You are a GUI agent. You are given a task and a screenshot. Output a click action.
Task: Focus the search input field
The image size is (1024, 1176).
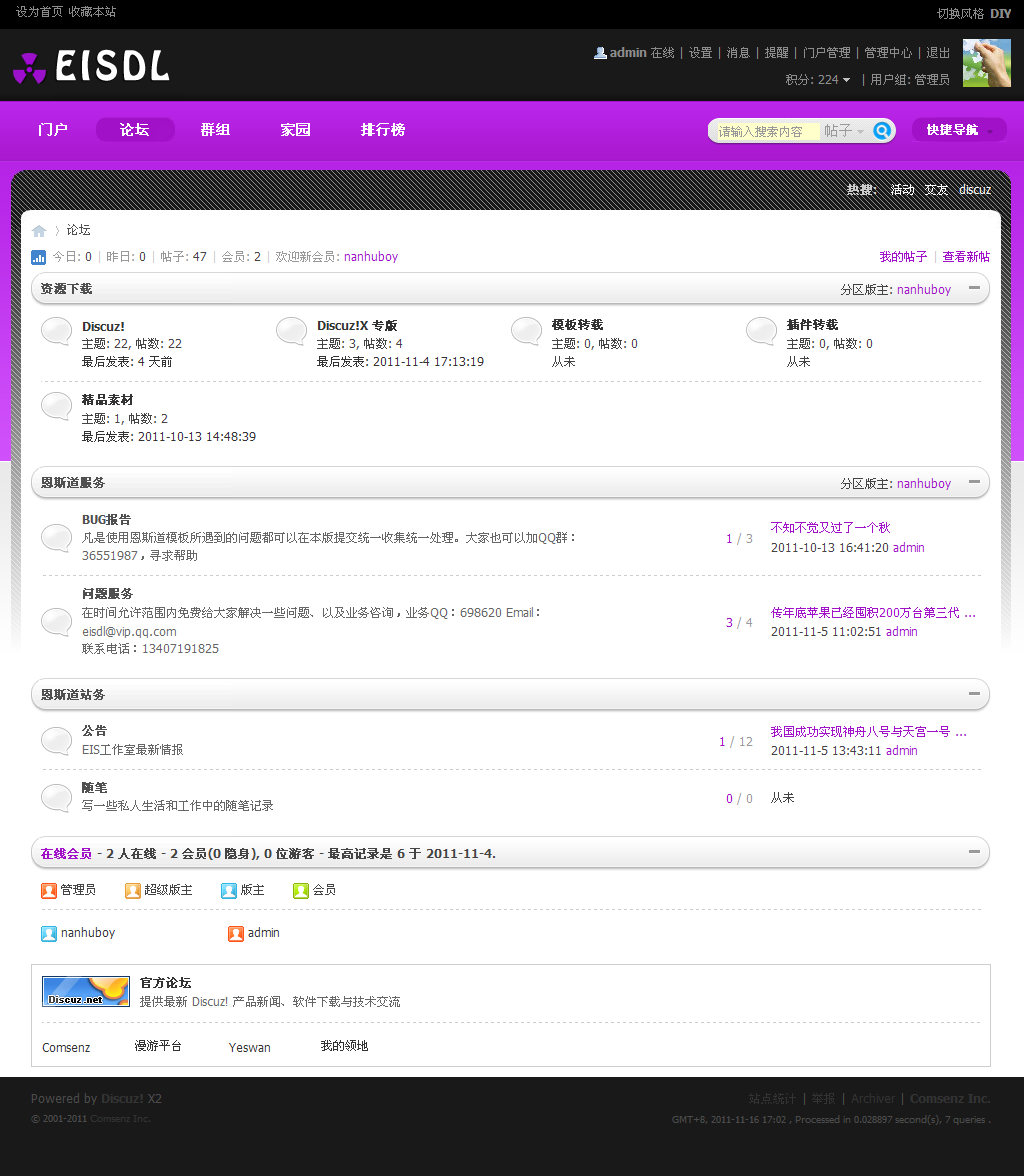click(767, 131)
